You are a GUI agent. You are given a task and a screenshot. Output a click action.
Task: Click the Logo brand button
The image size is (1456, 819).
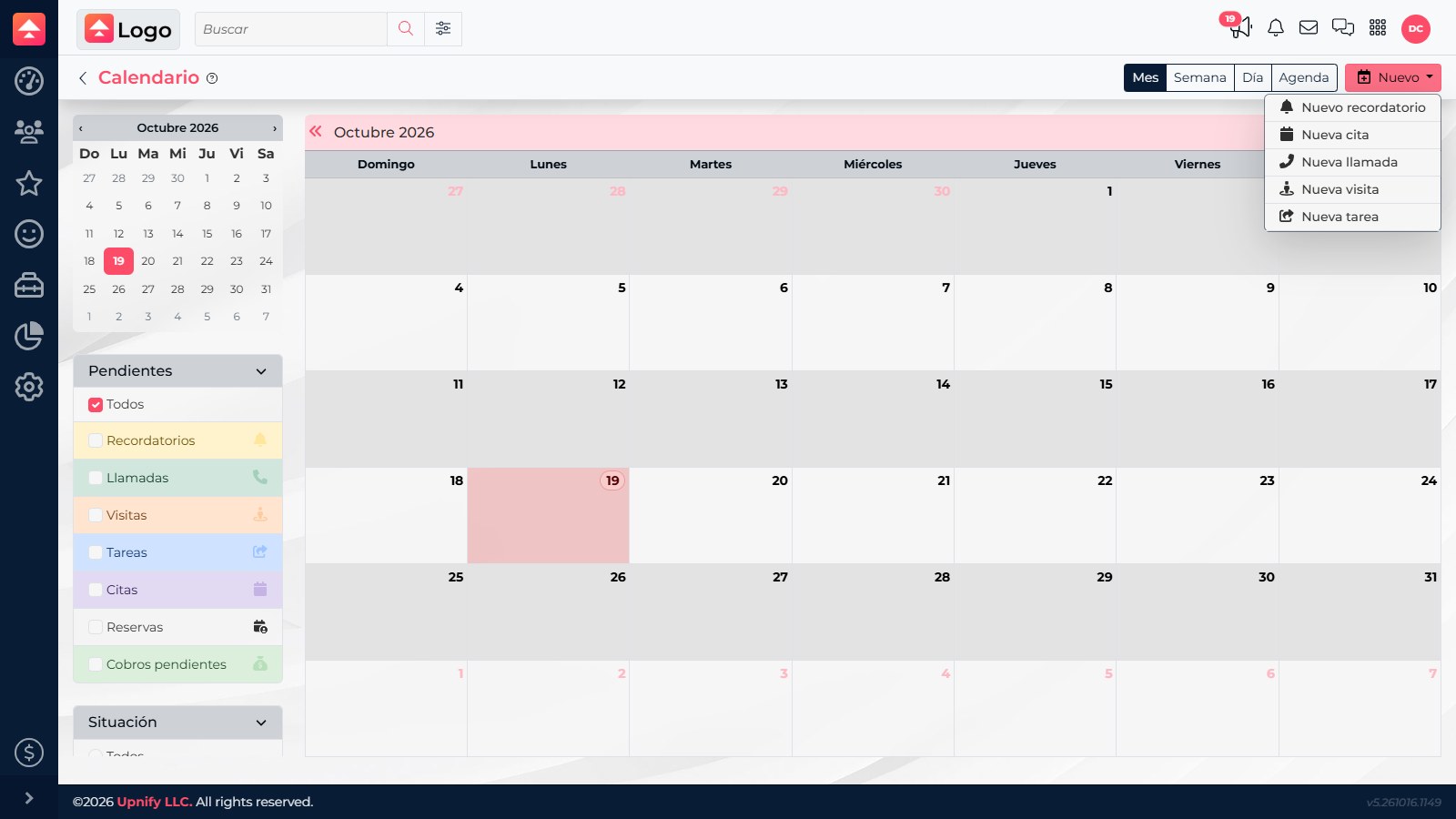coord(128,29)
